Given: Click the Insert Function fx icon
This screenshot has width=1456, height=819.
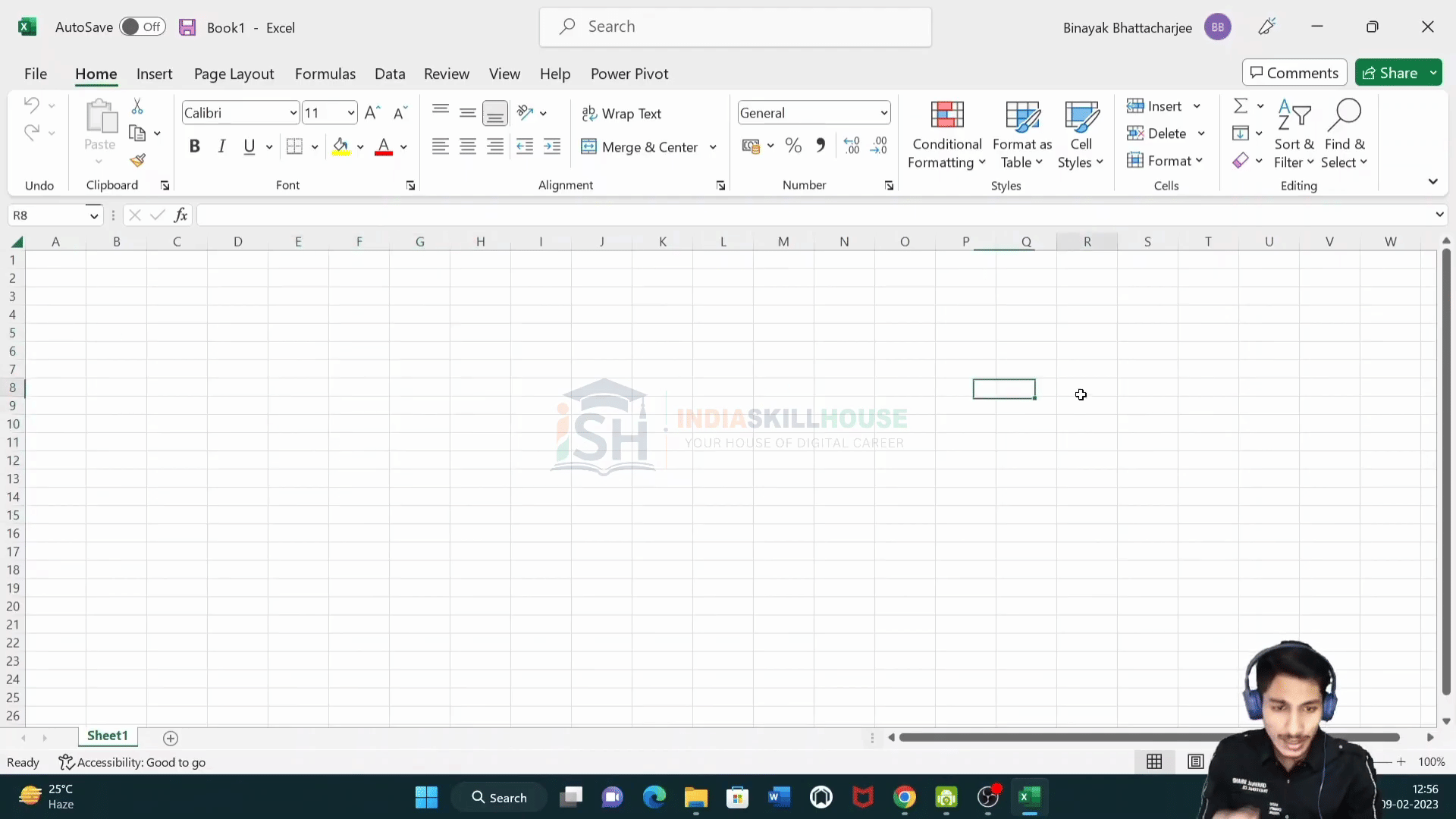Looking at the screenshot, I should click(x=180, y=215).
